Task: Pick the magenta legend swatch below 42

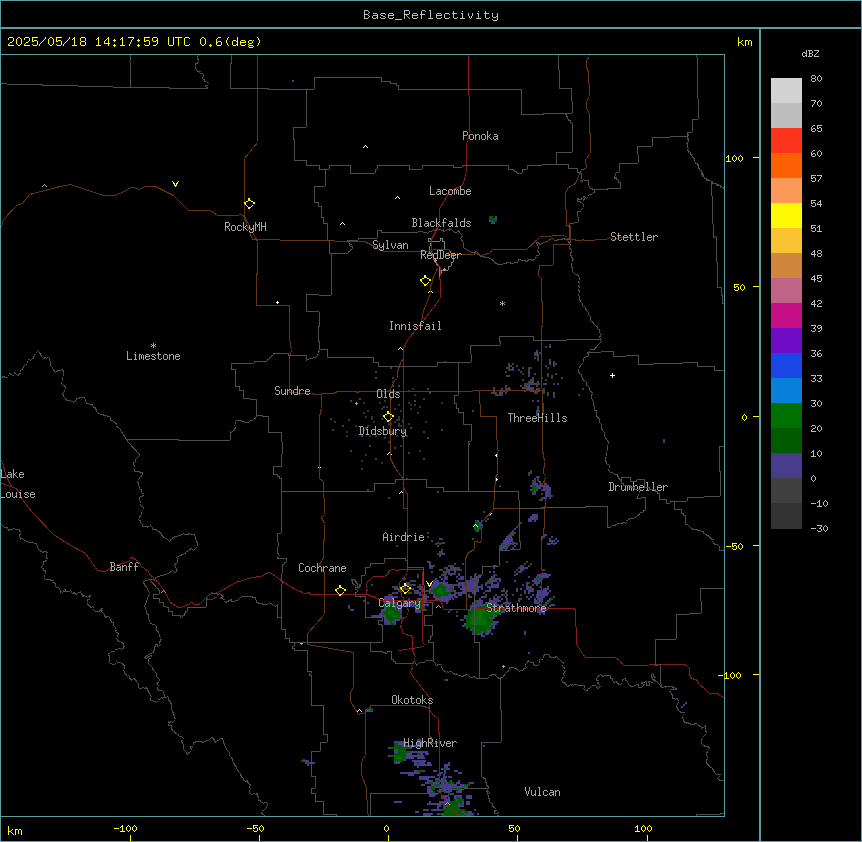Action: pyautogui.click(x=786, y=315)
